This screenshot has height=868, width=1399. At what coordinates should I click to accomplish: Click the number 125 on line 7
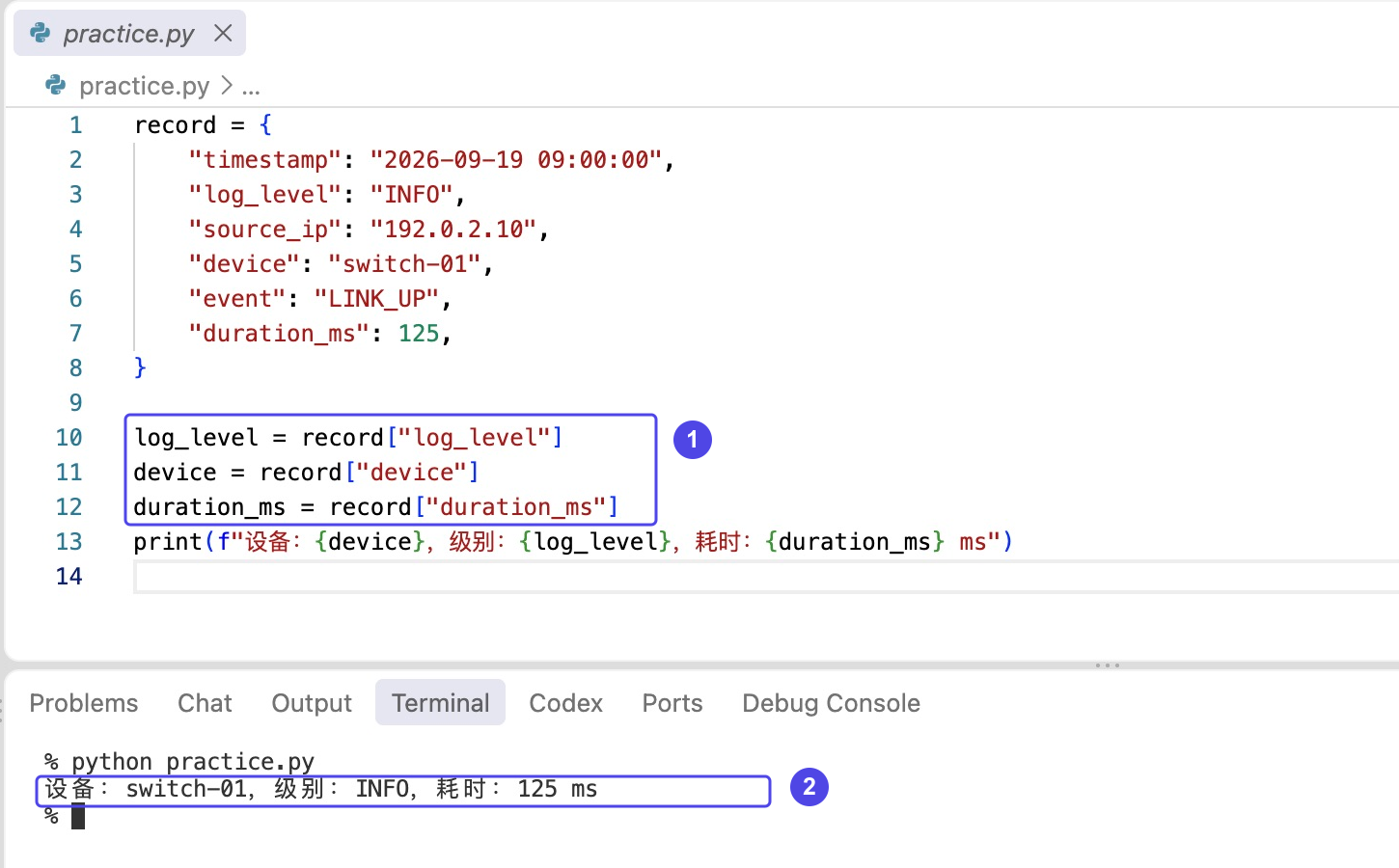point(419,334)
